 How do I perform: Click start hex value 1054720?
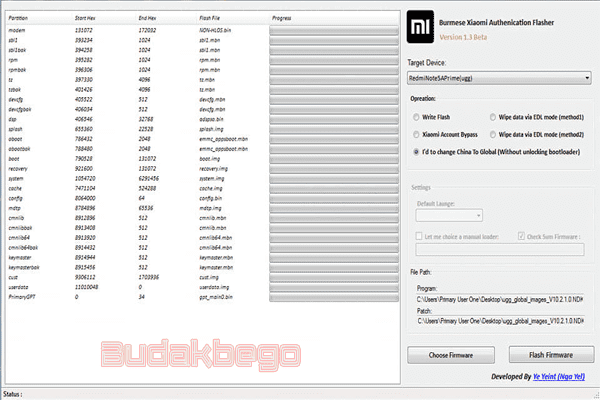85,179
